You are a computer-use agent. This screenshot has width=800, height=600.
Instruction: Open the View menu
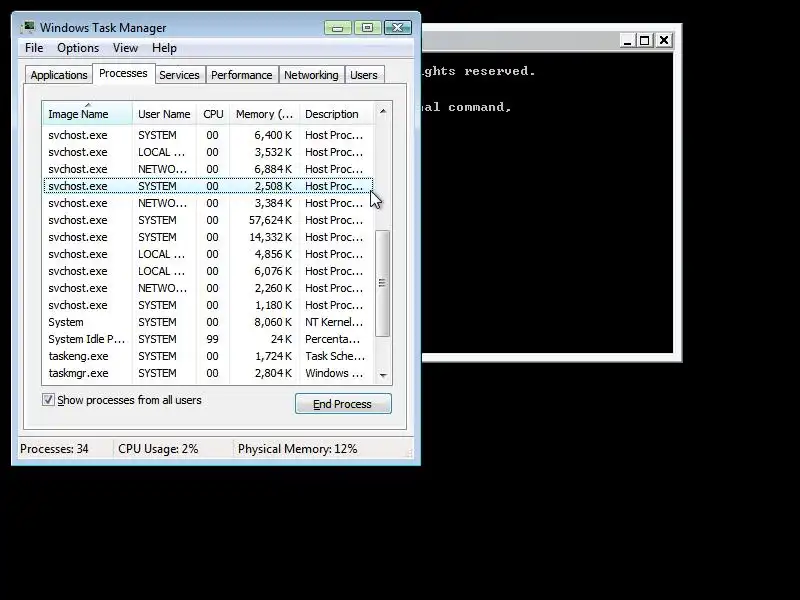tap(126, 48)
